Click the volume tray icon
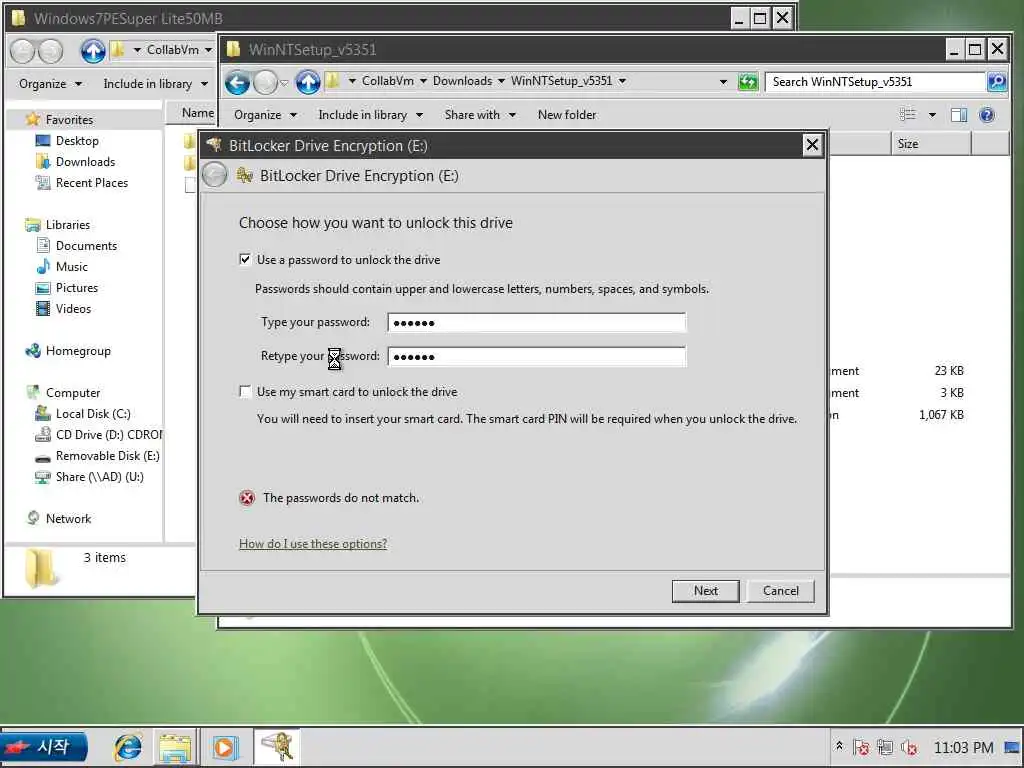Screen dimensions: 1024x768 [909, 747]
